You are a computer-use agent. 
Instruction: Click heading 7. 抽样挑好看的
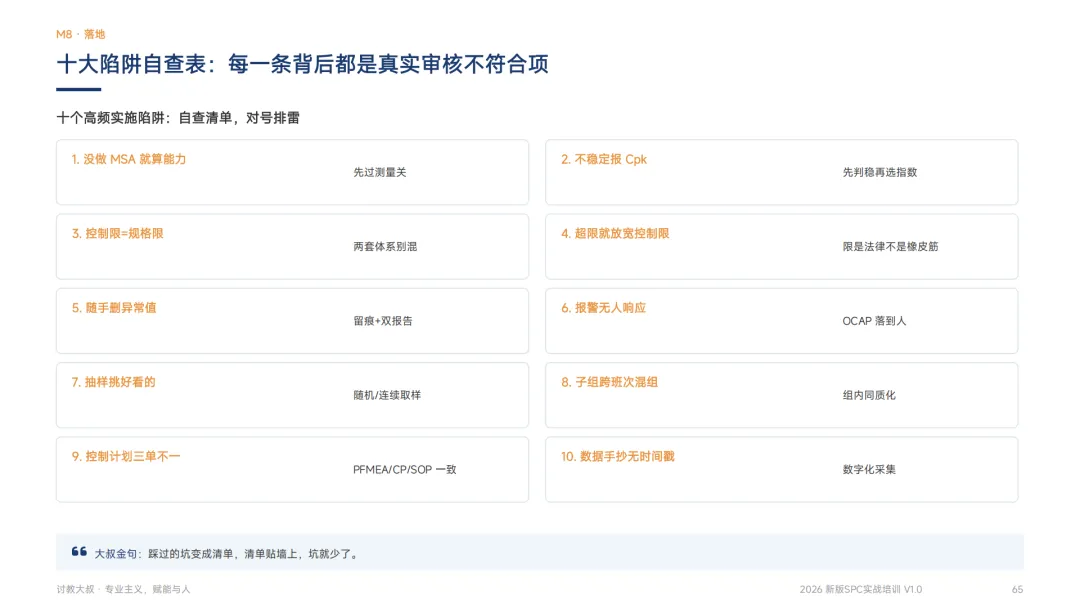tap(114, 382)
